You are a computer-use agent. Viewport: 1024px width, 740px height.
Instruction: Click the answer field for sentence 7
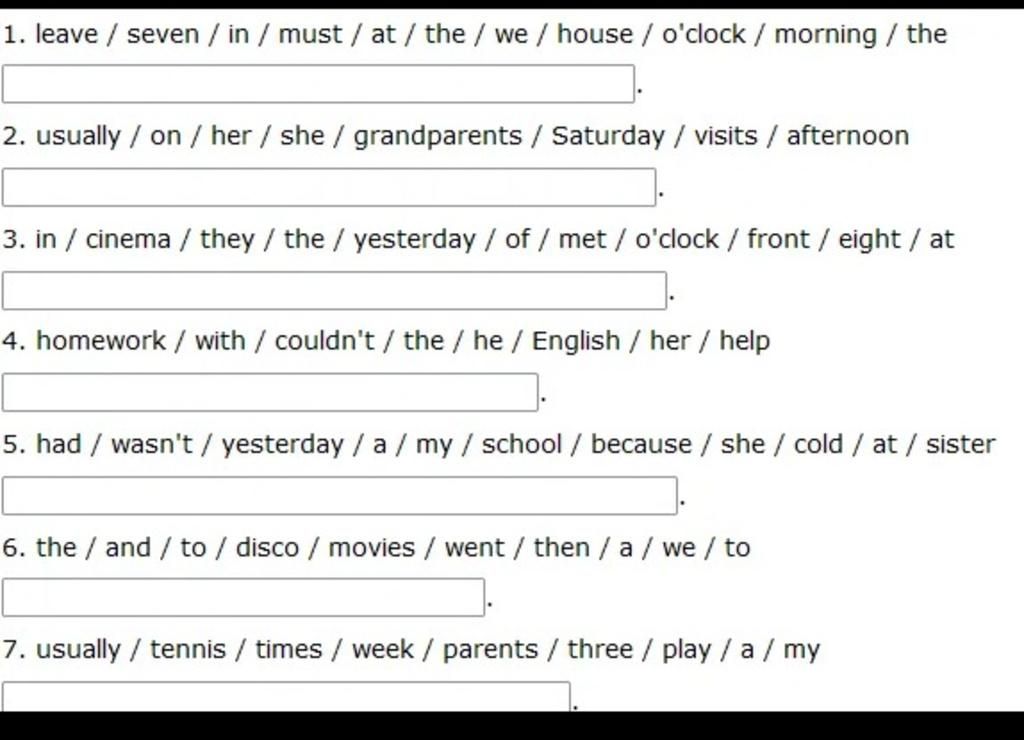[x=286, y=697]
